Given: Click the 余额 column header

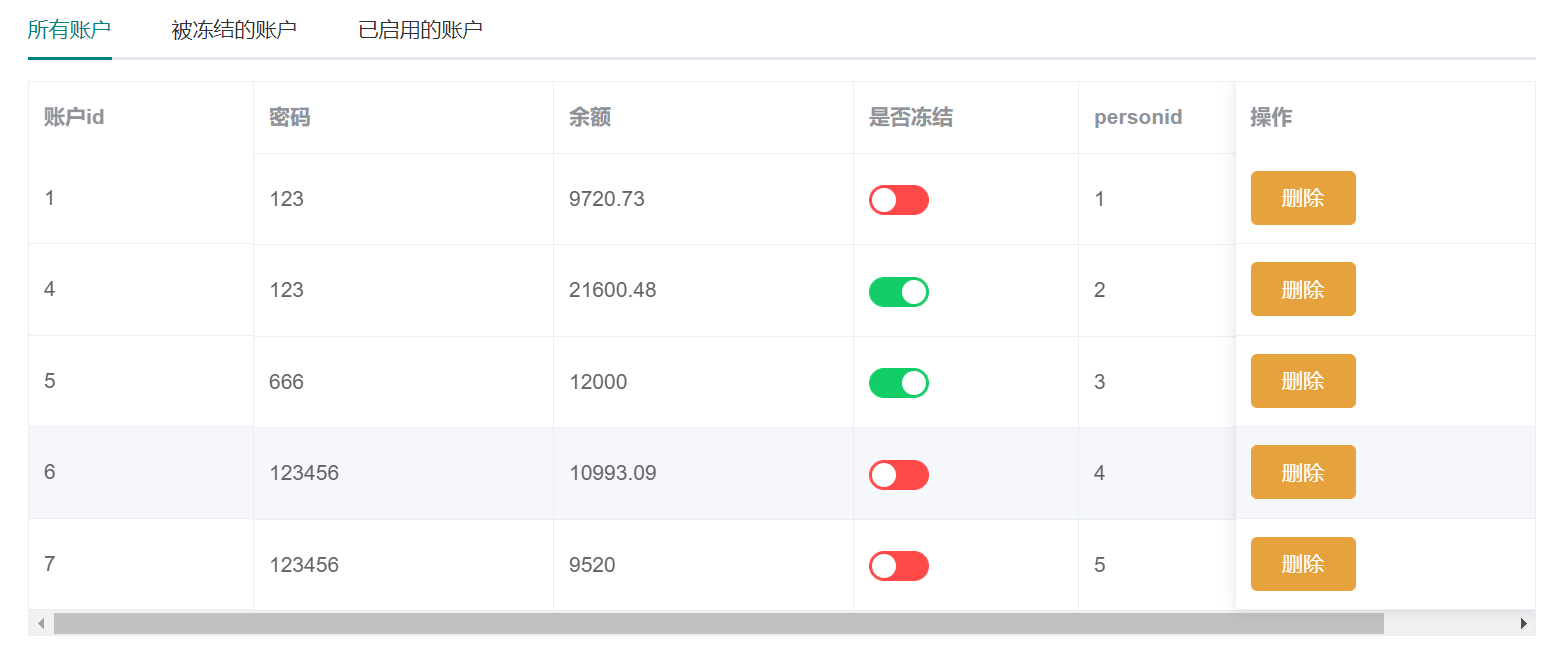Looking at the screenshot, I should [x=590, y=118].
